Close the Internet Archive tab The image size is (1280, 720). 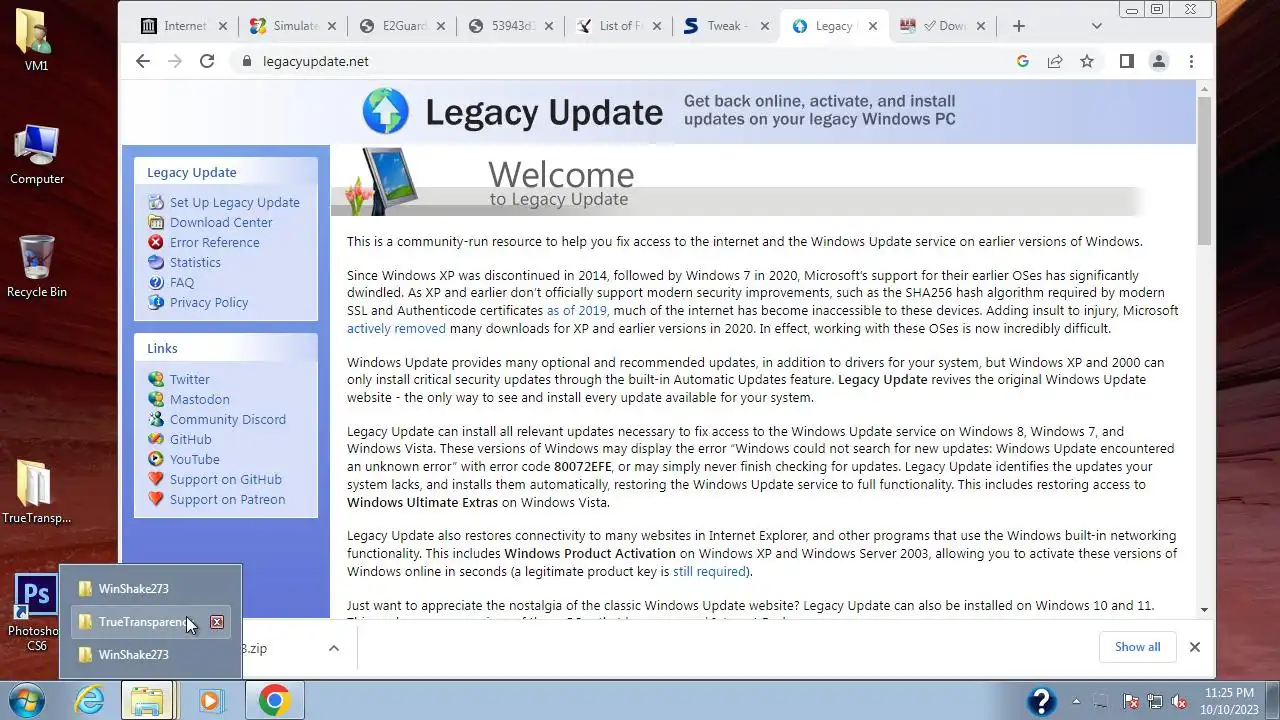click(x=222, y=26)
